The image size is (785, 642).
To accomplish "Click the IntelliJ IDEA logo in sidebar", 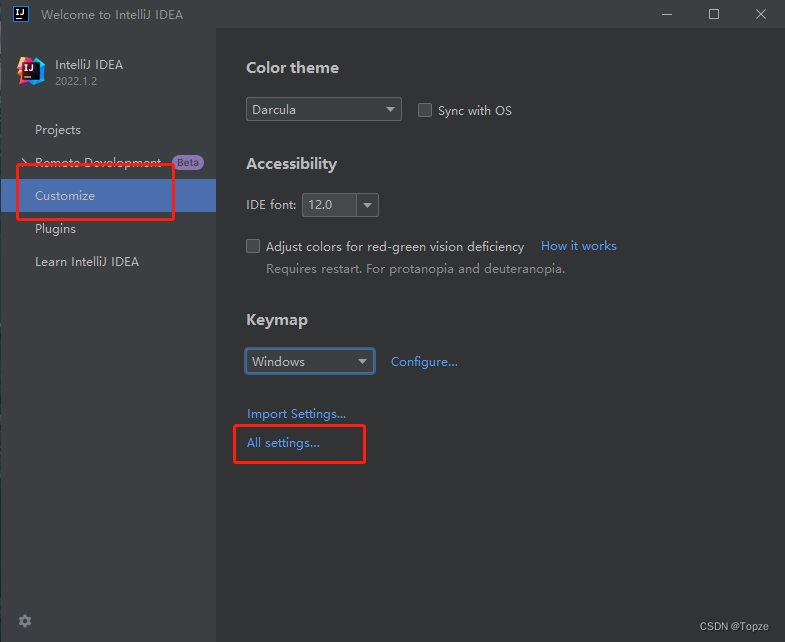I will click(x=31, y=71).
